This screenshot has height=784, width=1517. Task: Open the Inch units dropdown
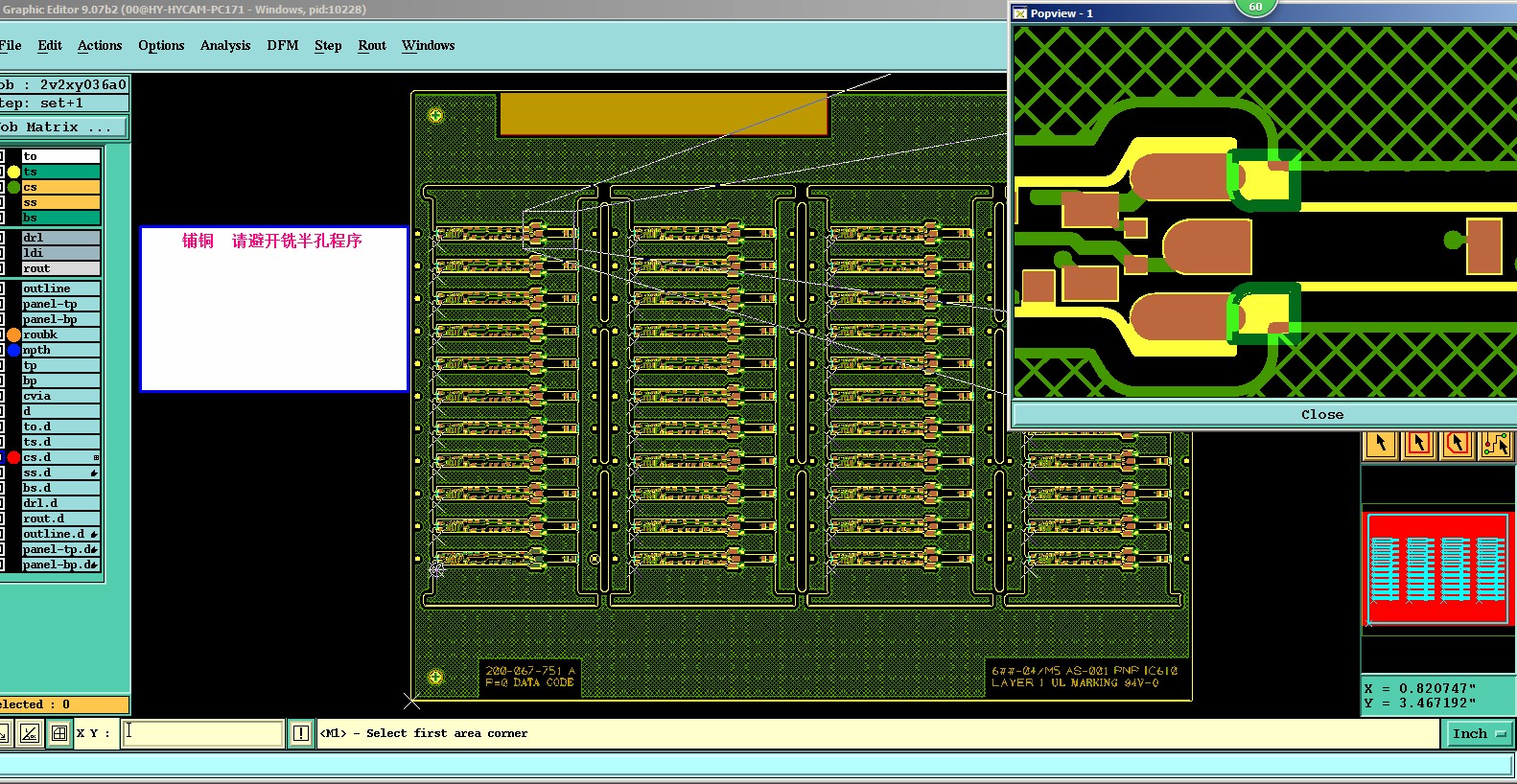[1480, 733]
